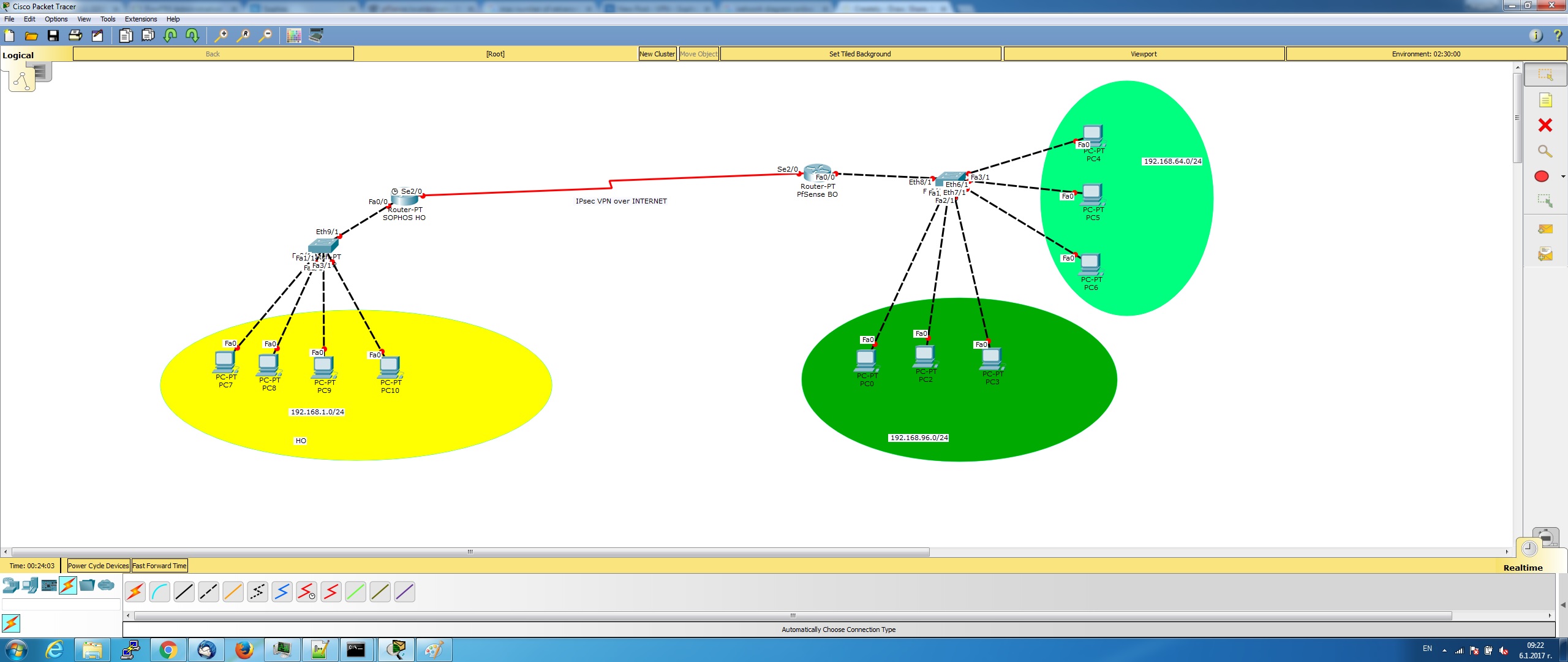Open the File menu
The width and height of the screenshot is (1568, 662).
[9, 19]
